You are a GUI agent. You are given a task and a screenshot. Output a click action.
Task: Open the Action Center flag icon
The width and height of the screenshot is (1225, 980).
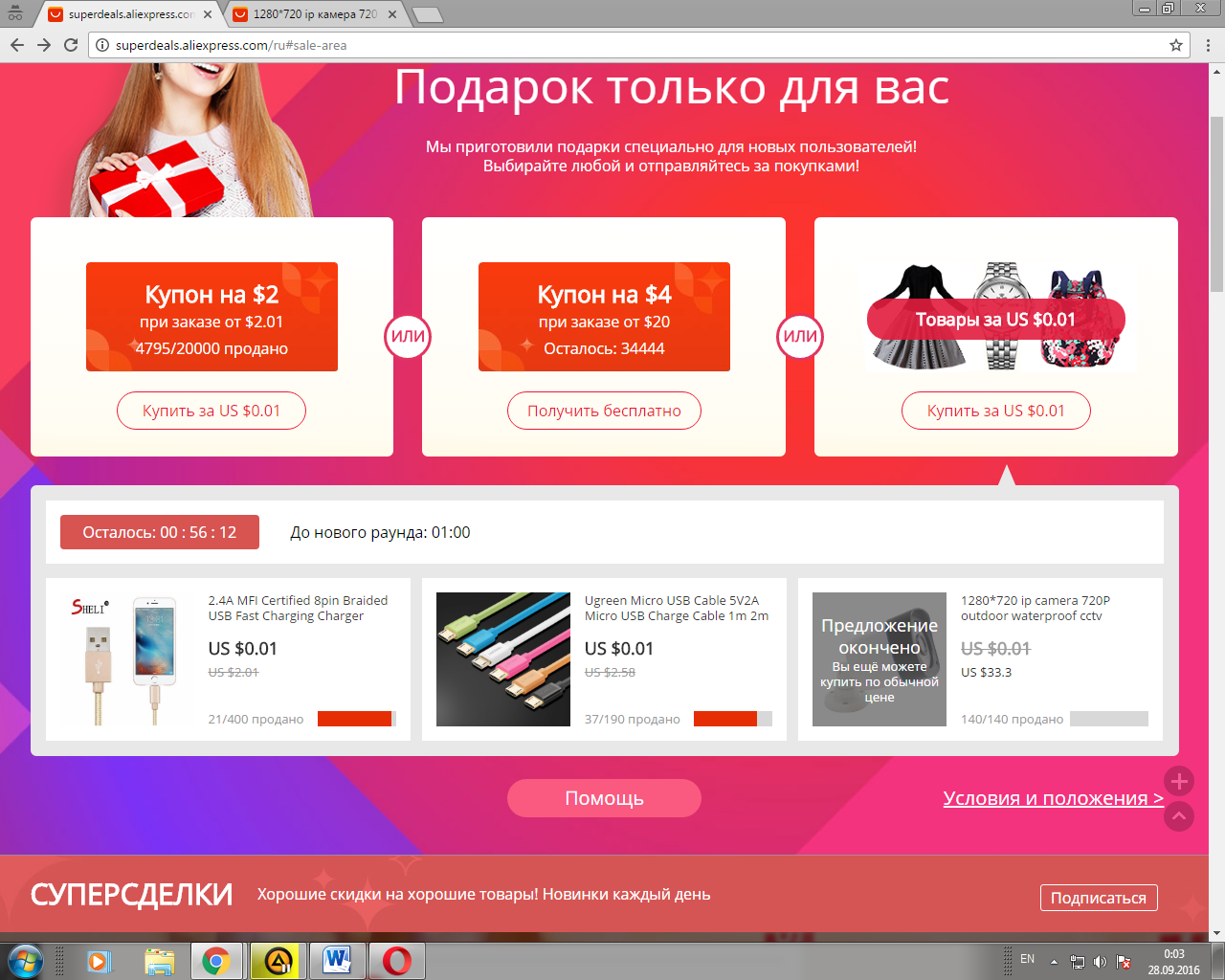tap(1124, 961)
